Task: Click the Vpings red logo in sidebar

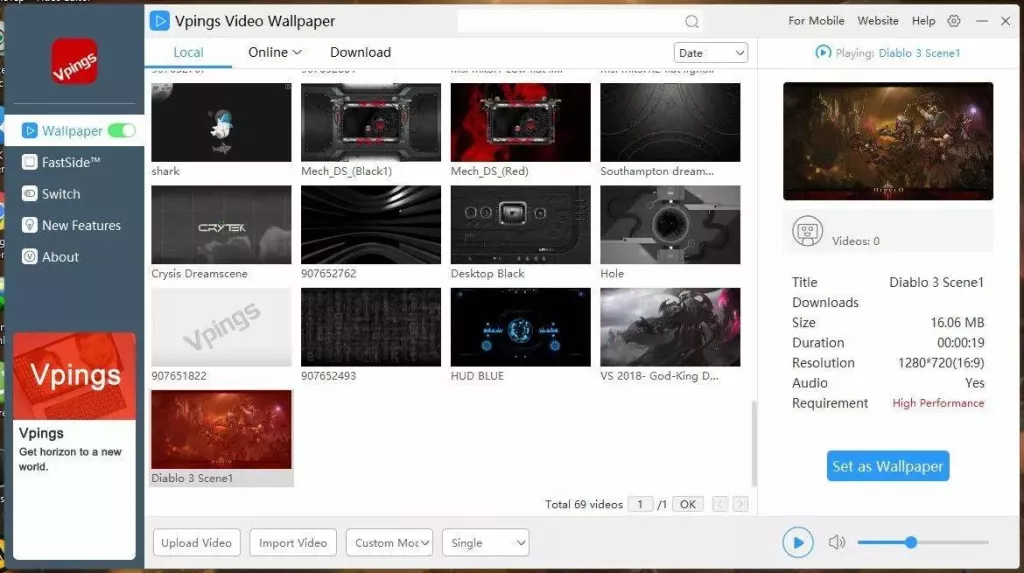Action: [x=74, y=61]
